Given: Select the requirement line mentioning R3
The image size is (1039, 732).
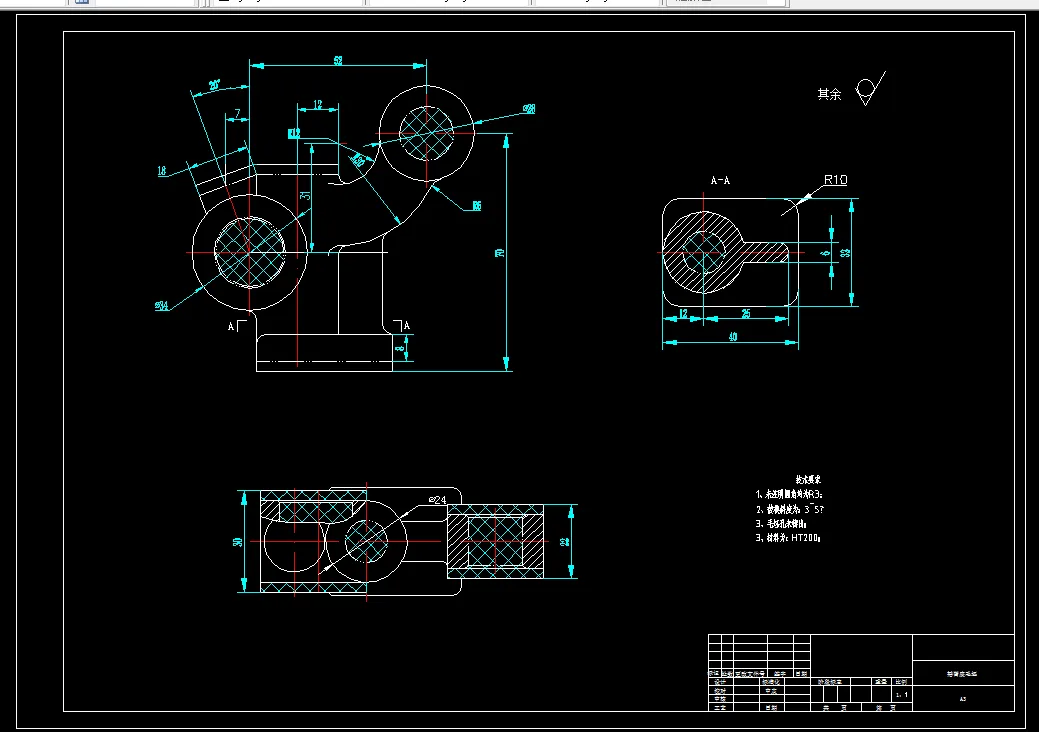Looking at the screenshot, I should (789, 494).
